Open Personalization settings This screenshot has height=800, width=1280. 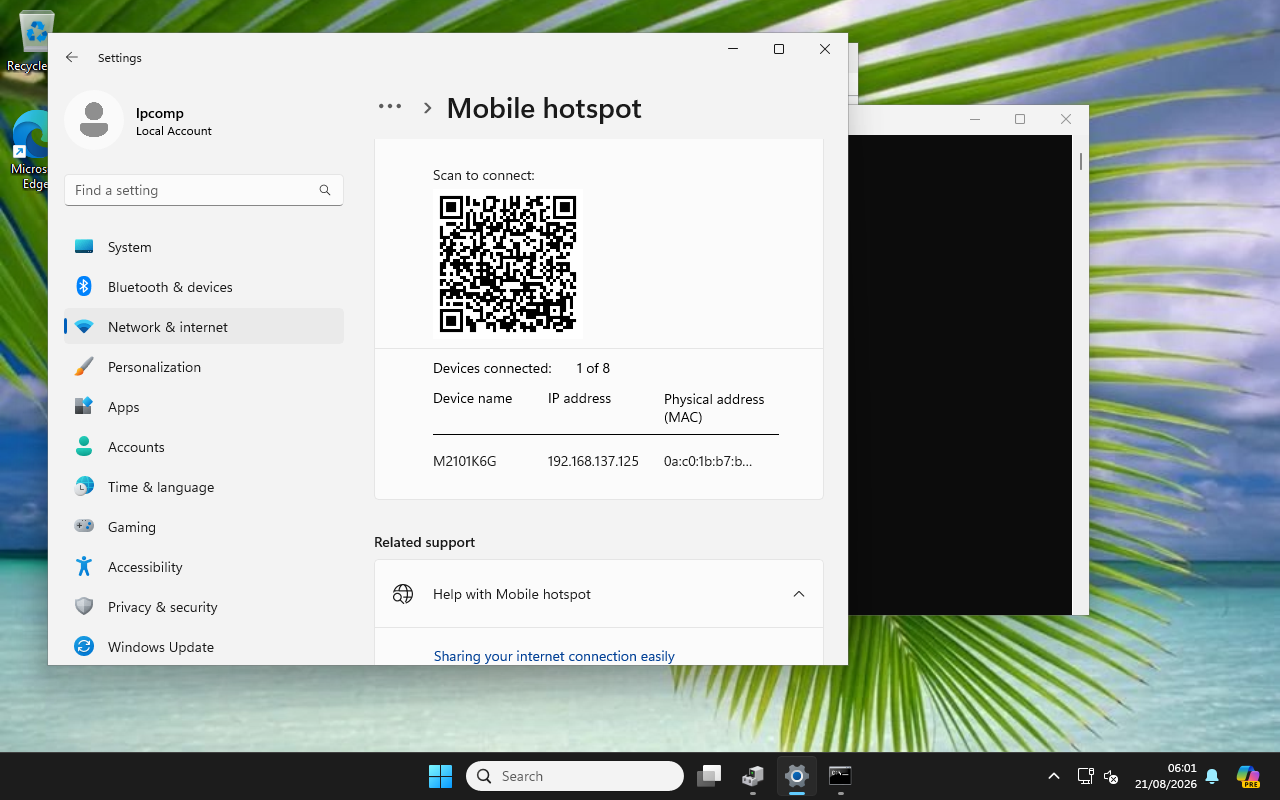point(204,367)
